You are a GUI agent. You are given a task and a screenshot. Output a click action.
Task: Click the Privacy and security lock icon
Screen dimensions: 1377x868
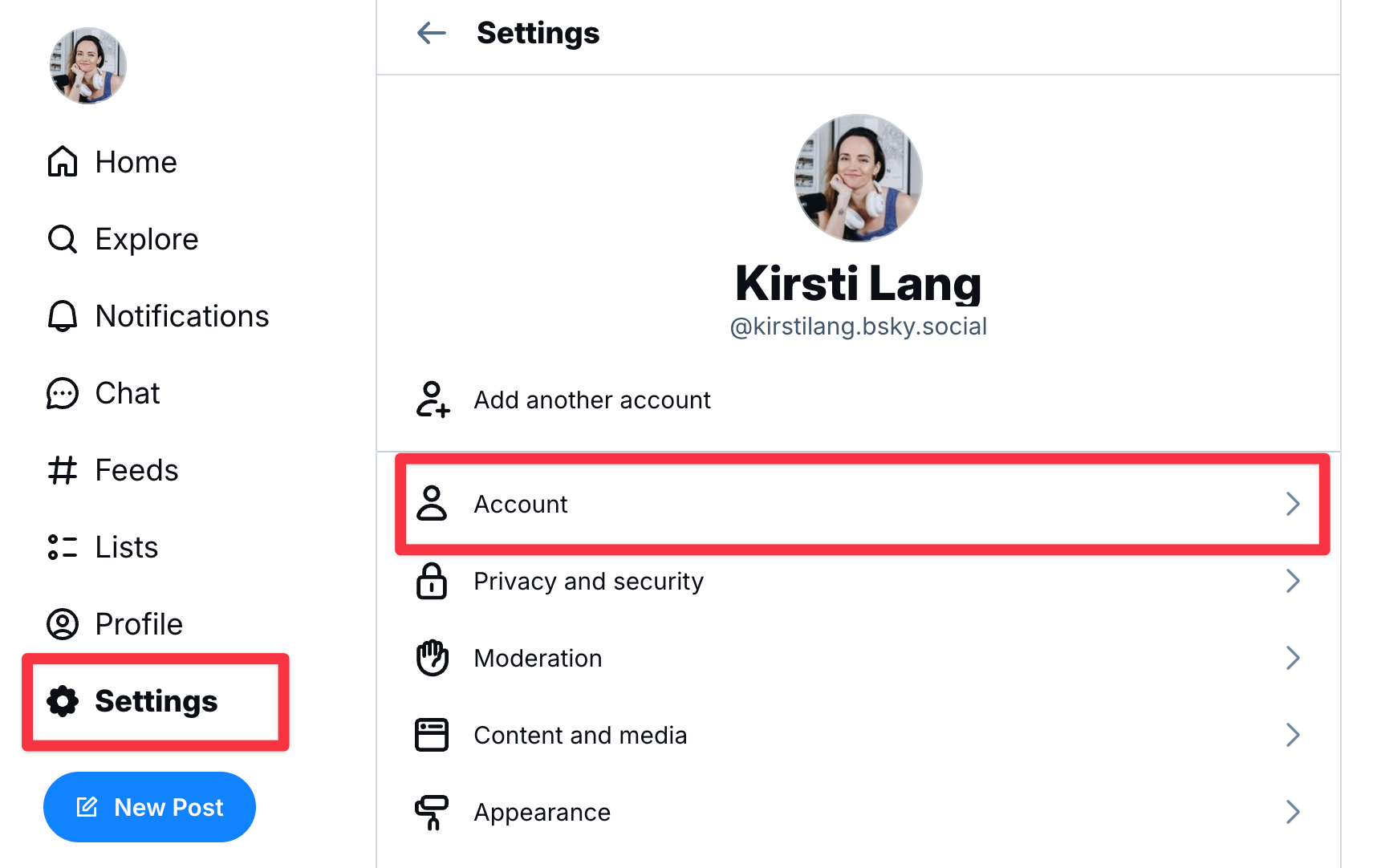click(433, 581)
